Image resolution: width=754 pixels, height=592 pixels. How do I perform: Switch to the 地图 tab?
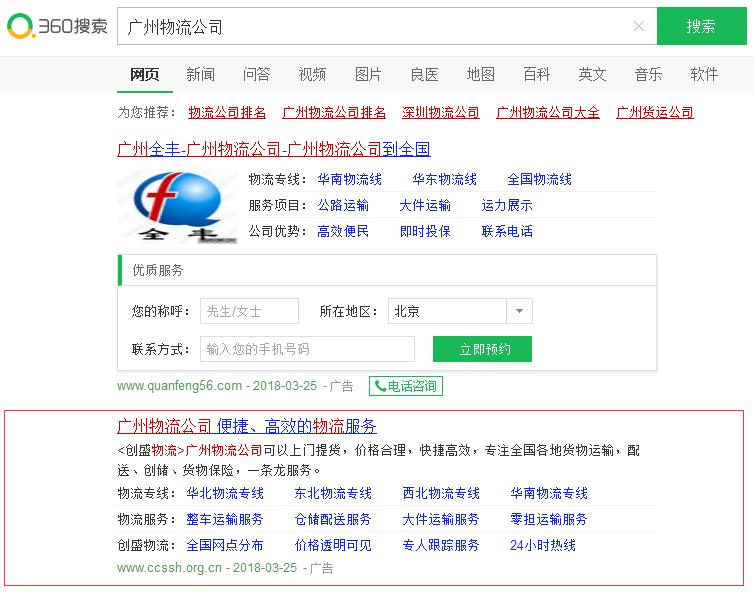(x=480, y=74)
